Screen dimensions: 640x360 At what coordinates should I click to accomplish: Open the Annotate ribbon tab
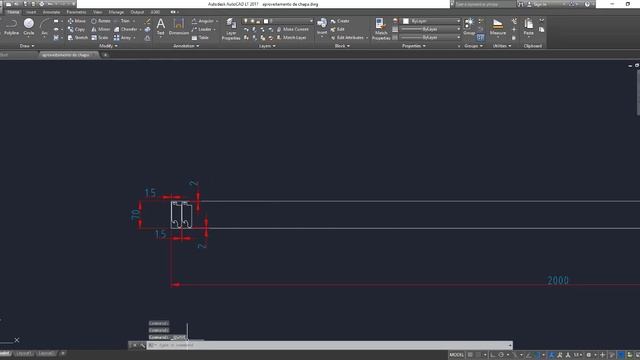point(51,12)
